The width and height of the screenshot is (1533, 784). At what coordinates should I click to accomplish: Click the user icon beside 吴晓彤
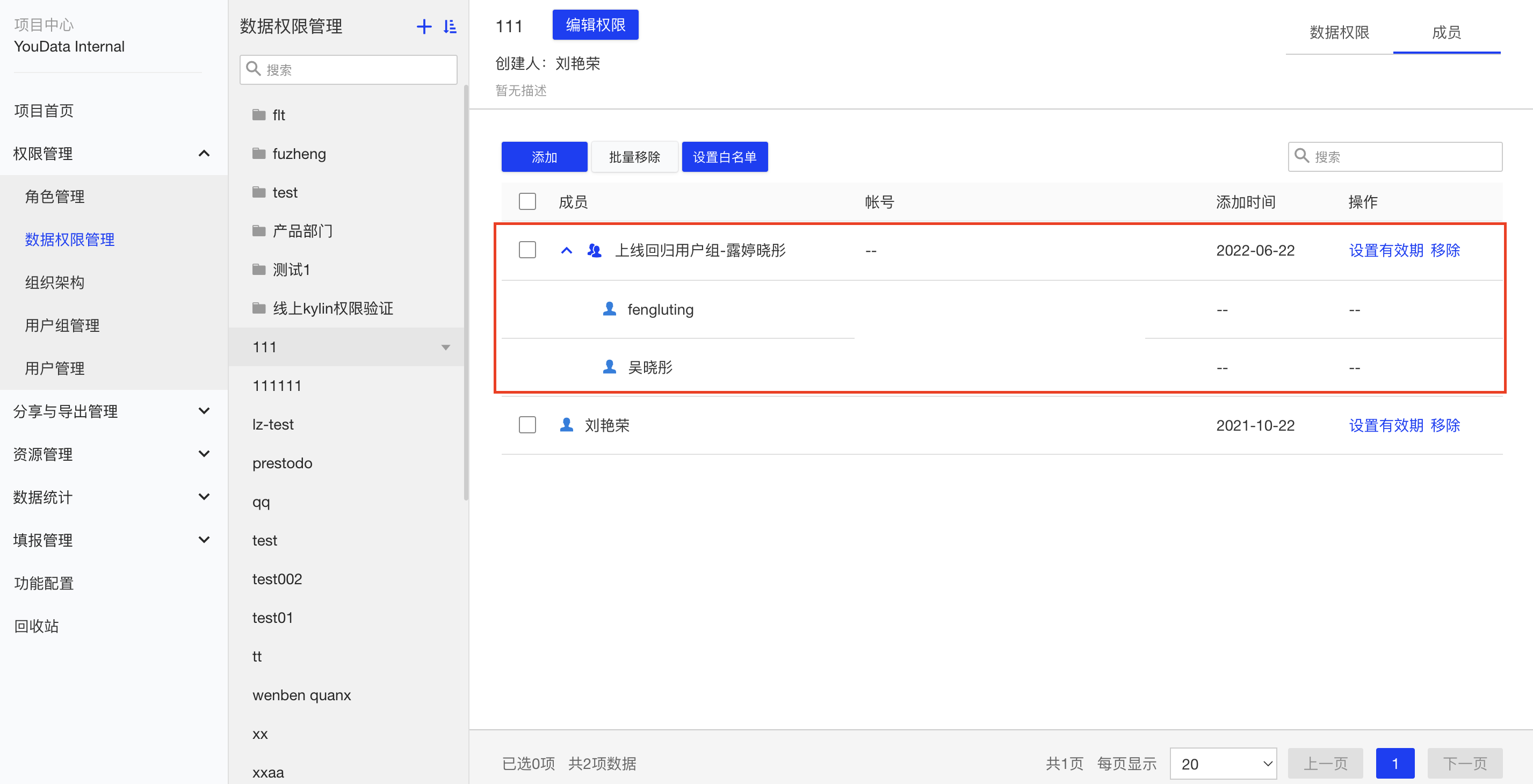tap(610, 367)
